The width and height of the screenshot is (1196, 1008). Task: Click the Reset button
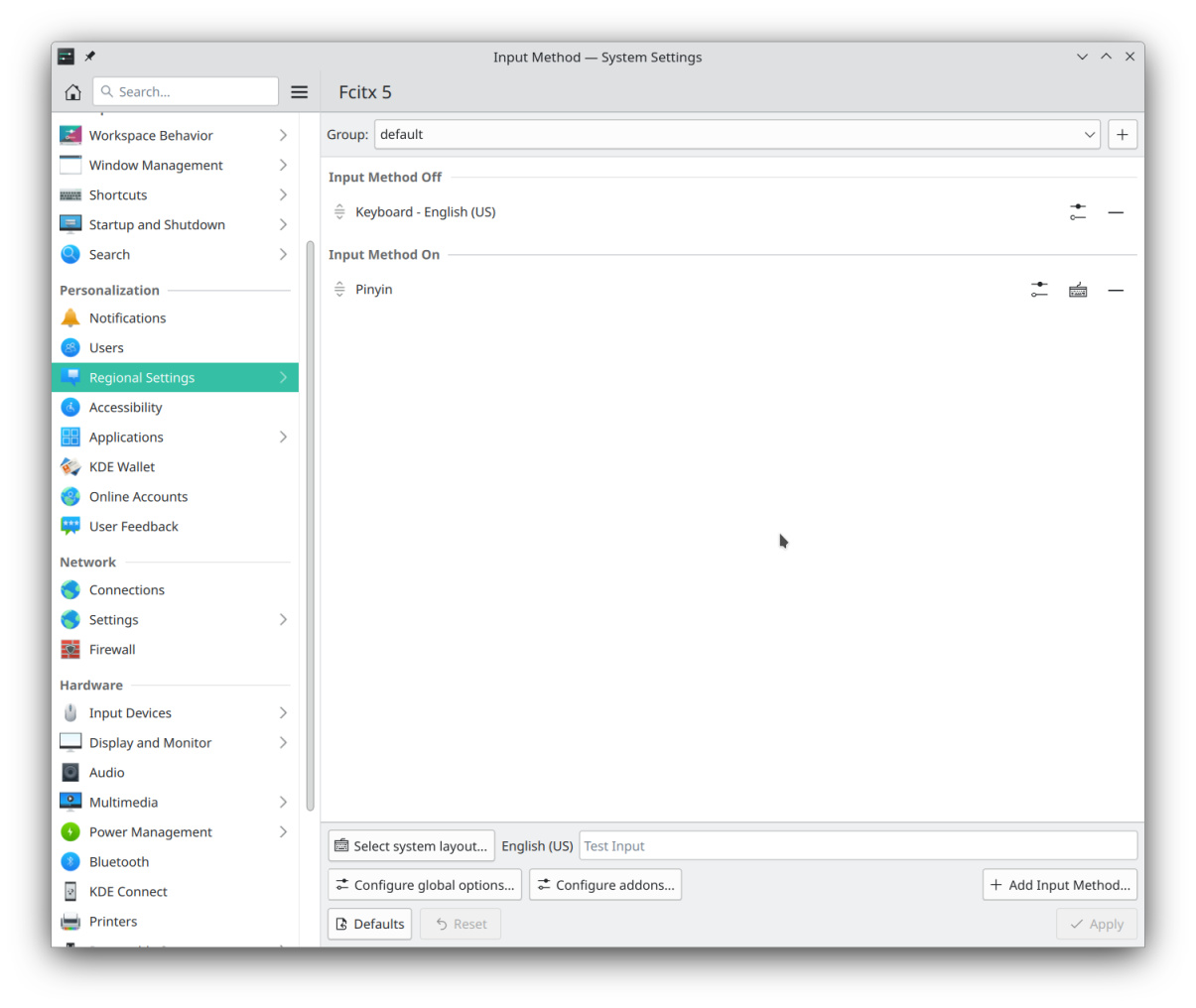click(461, 924)
